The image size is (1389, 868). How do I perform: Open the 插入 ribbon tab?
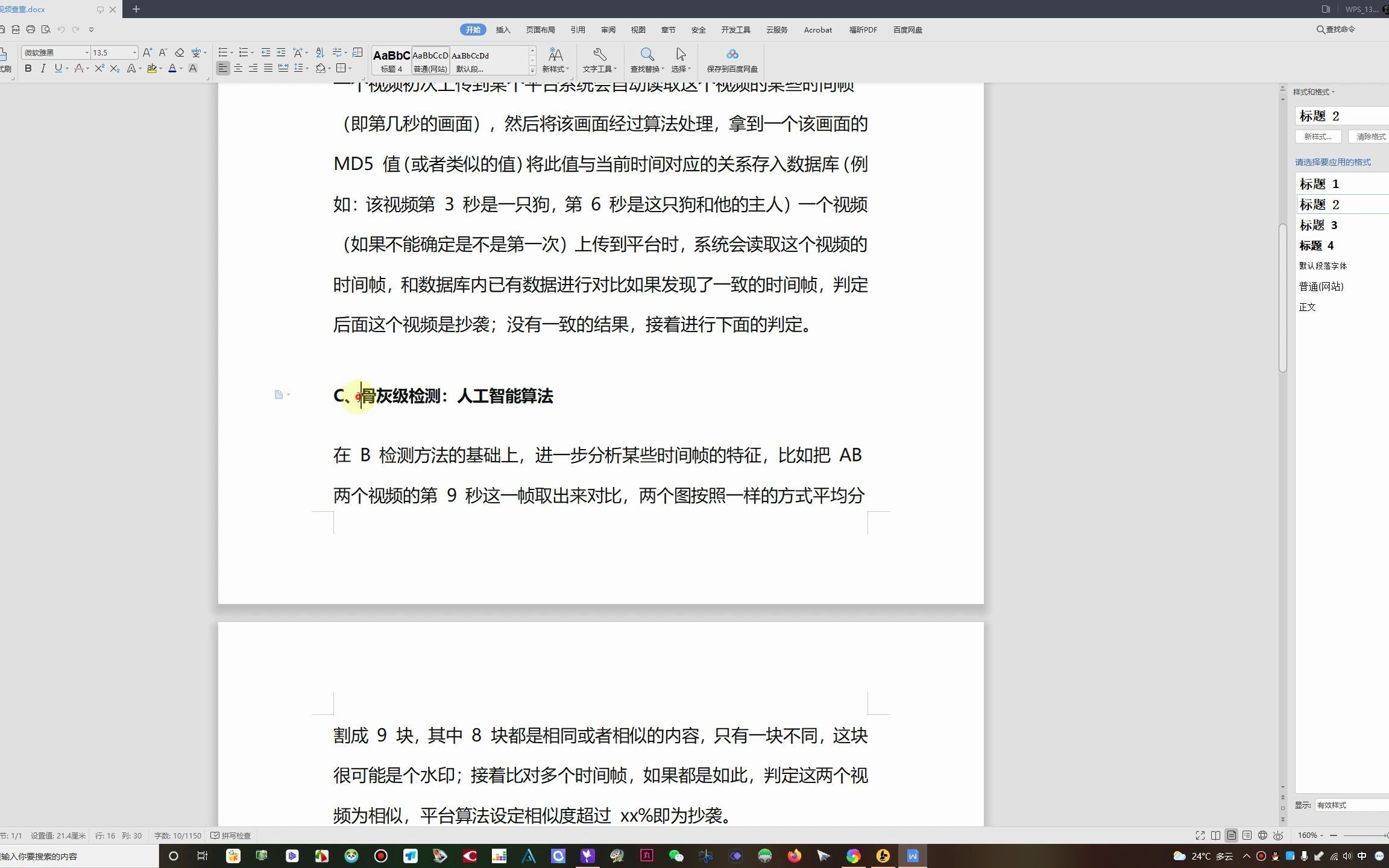pos(503,30)
